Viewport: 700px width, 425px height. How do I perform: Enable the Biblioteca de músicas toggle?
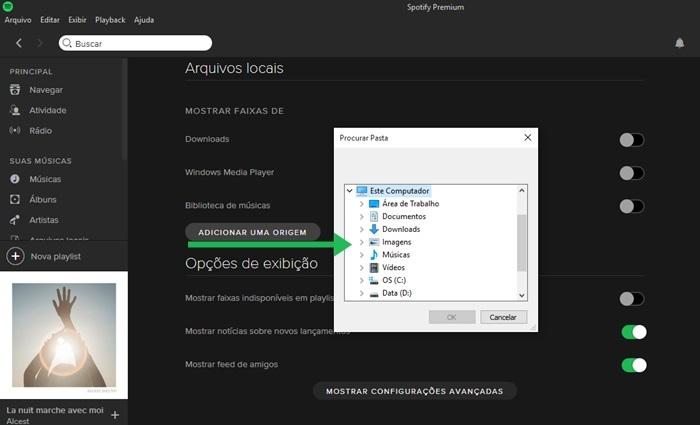click(x=631, y=206)
